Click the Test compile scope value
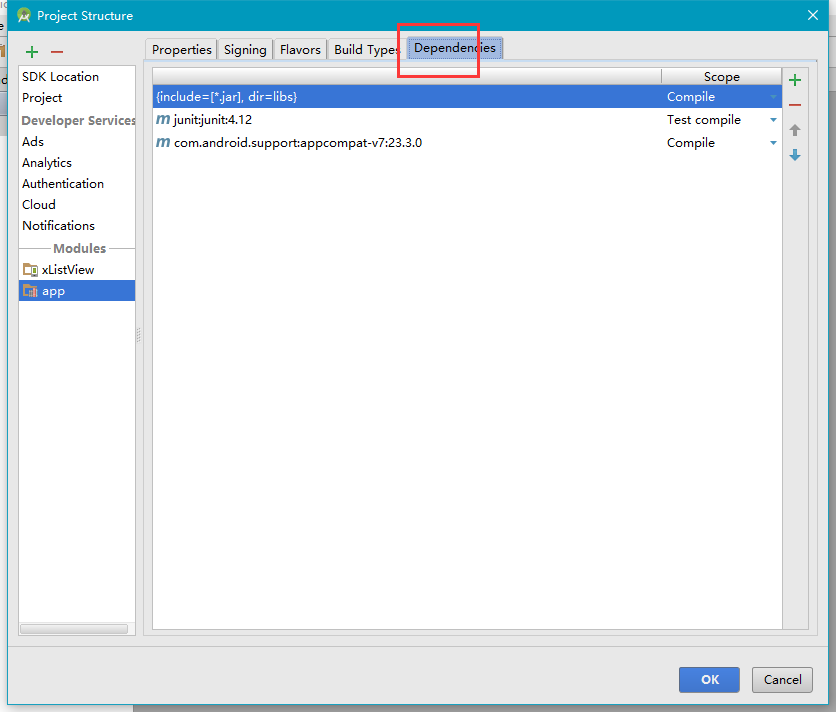Screen dimensions: 836x712 click(703, 119)
